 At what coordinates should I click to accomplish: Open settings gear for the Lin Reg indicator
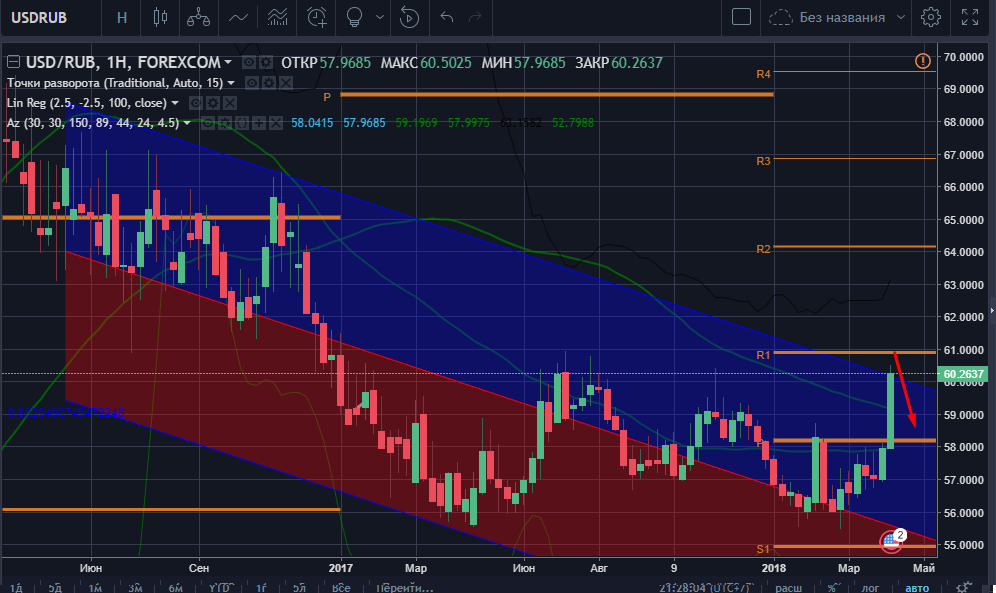[x=213, y=103]
